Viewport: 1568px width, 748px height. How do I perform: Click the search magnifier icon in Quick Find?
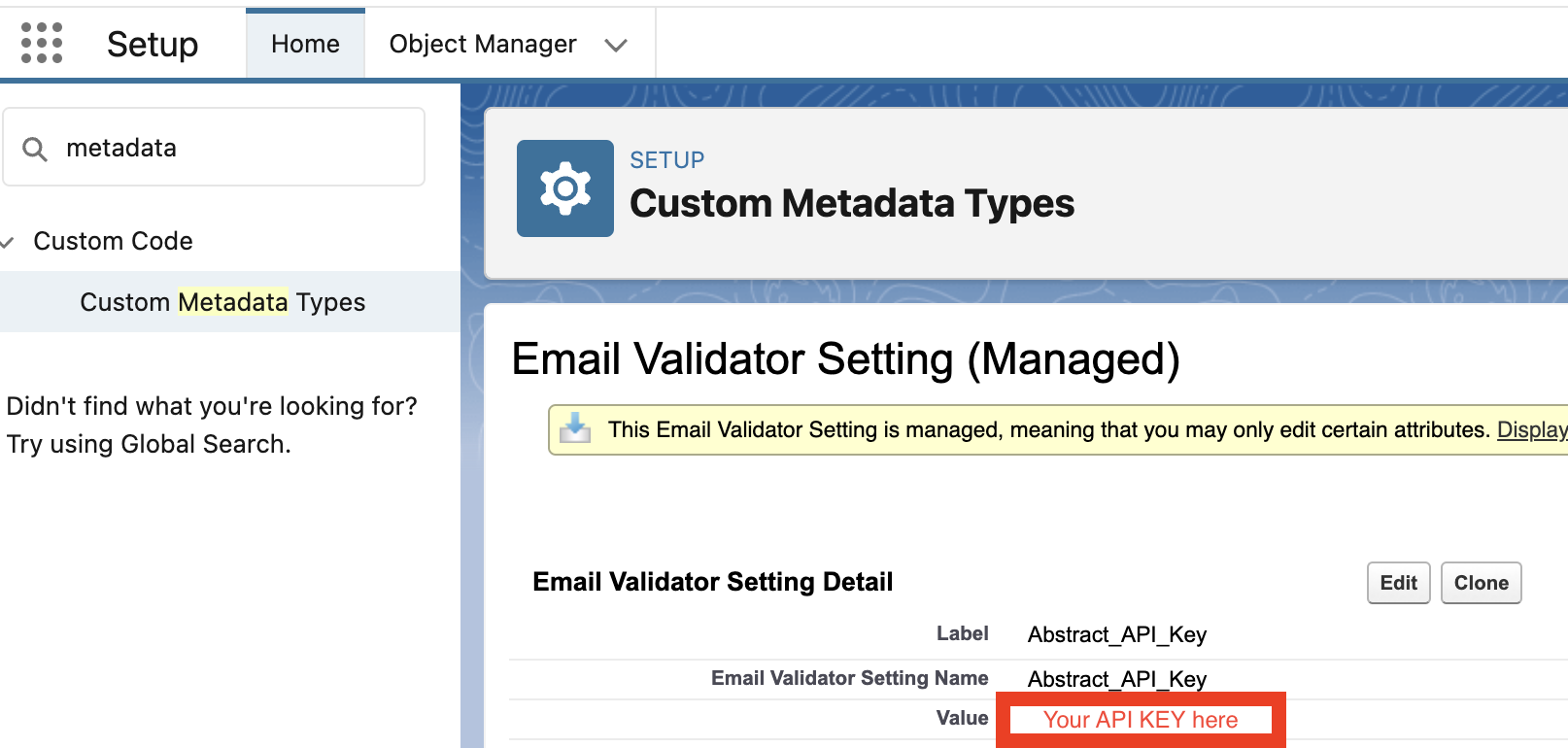click(35, 149)
